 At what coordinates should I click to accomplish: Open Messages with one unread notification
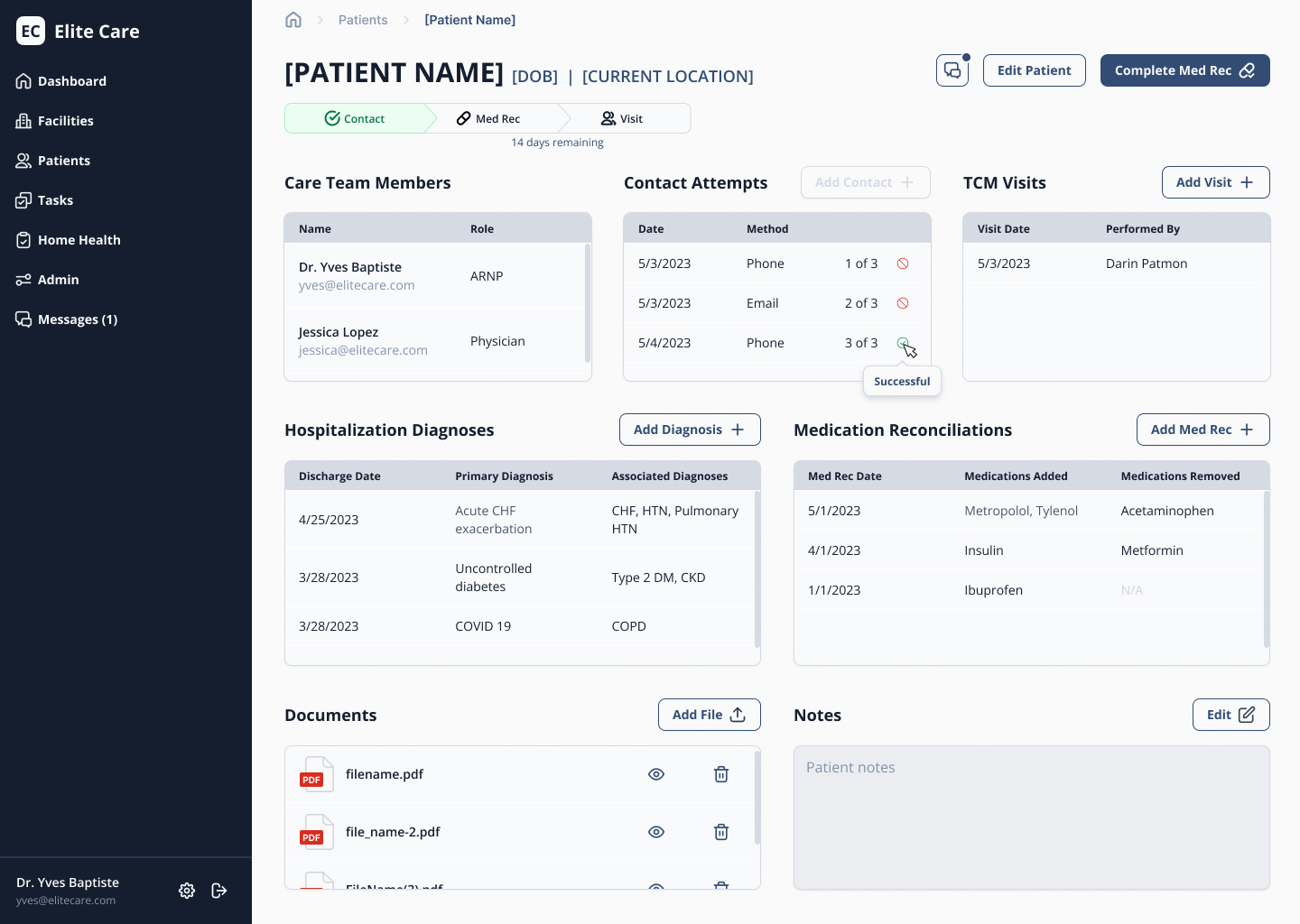(78, 319)
